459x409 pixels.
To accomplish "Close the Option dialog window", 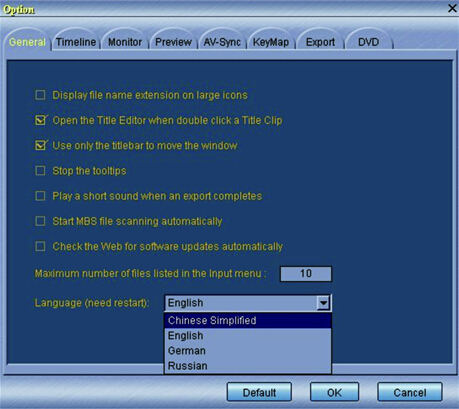I will 452,8.
